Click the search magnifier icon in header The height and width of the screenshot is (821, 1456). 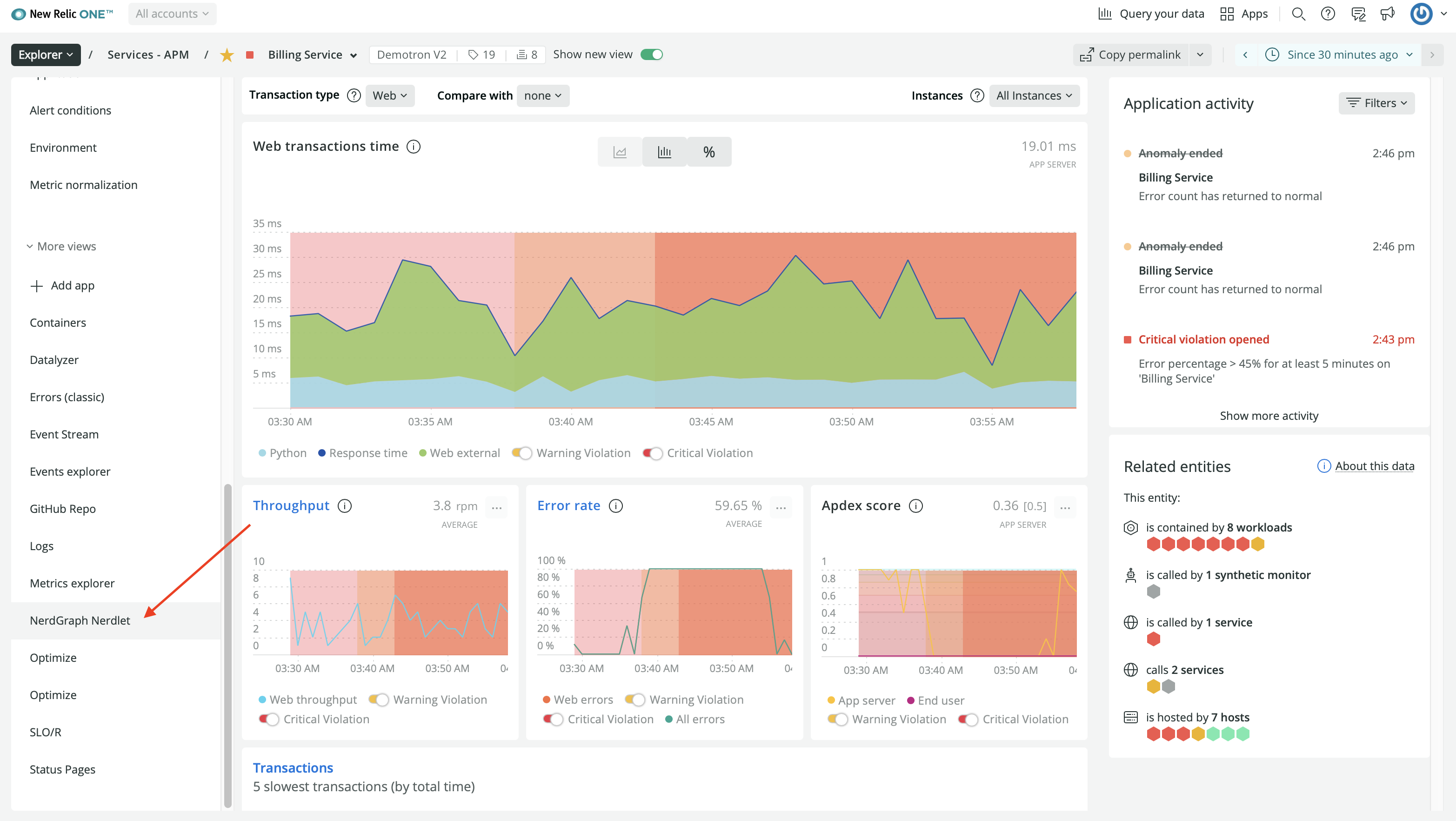[x=1298, y=14]
